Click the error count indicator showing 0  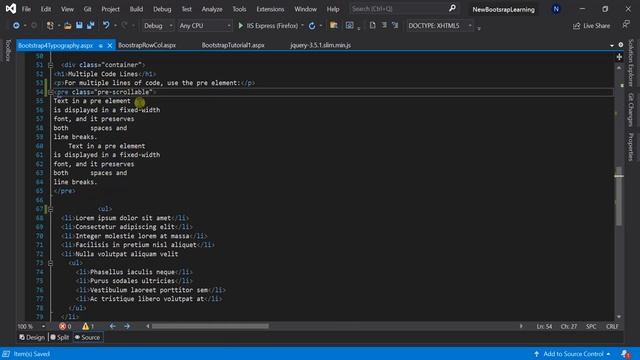[65, 327]
